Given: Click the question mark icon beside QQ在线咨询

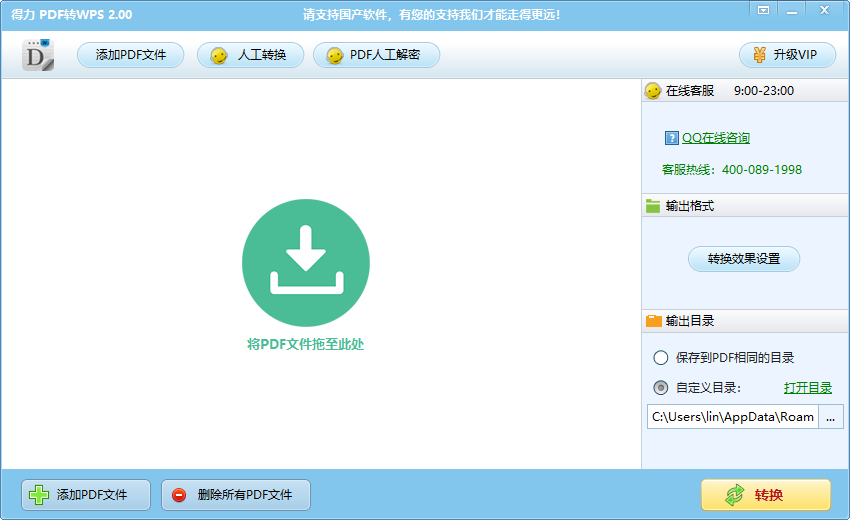Looking at the screenshot, I should click(x=672, y=138).
